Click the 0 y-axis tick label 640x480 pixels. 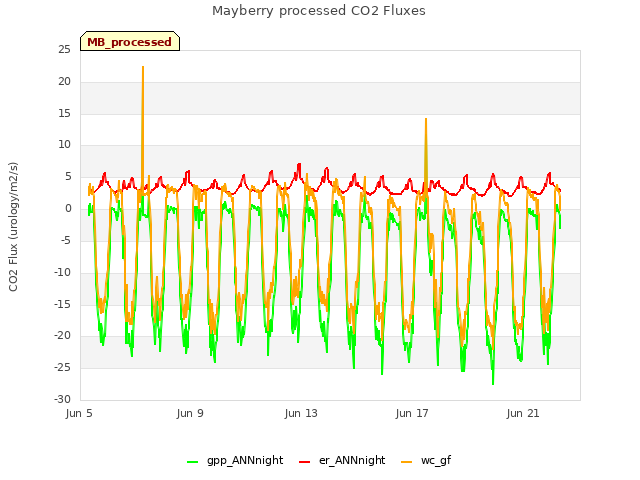click(x=68, y=209)
